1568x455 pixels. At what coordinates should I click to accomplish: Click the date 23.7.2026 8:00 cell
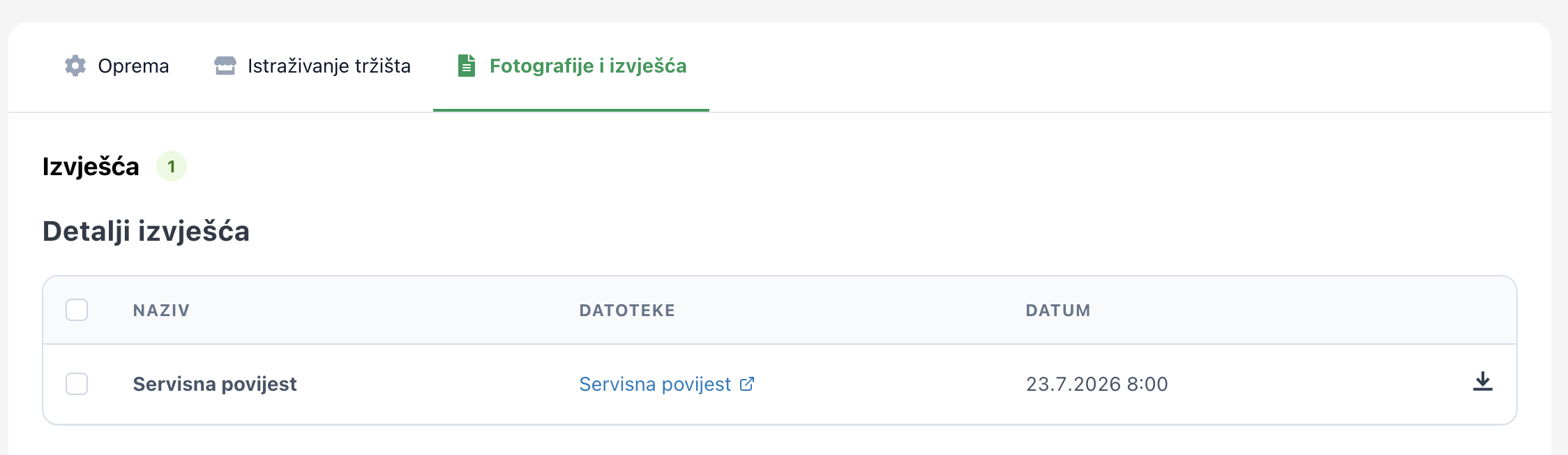[1097, 384]
